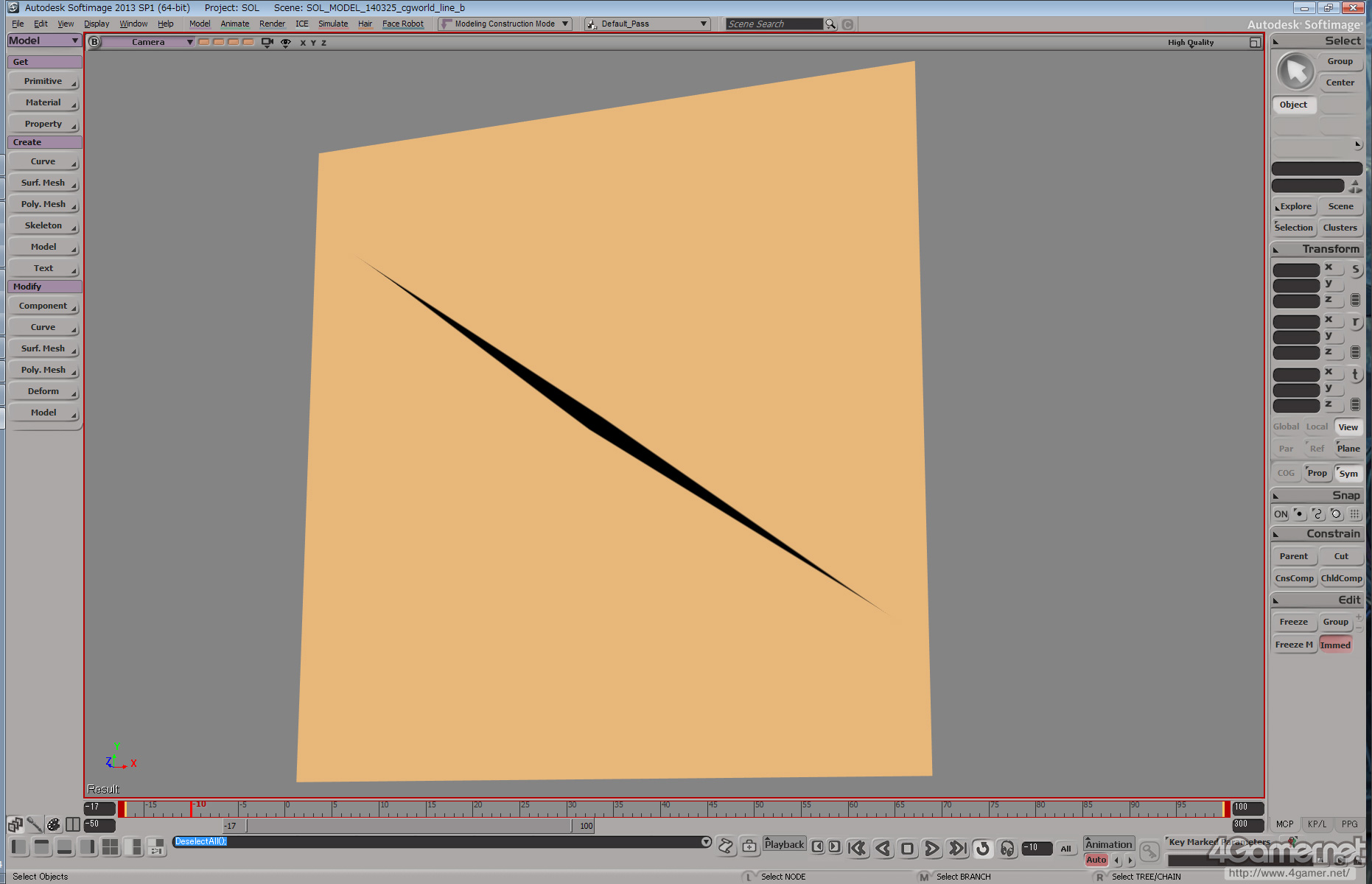Play animation forward
1372x884 pixels.
pyautogui.click(x=931, y=849)
